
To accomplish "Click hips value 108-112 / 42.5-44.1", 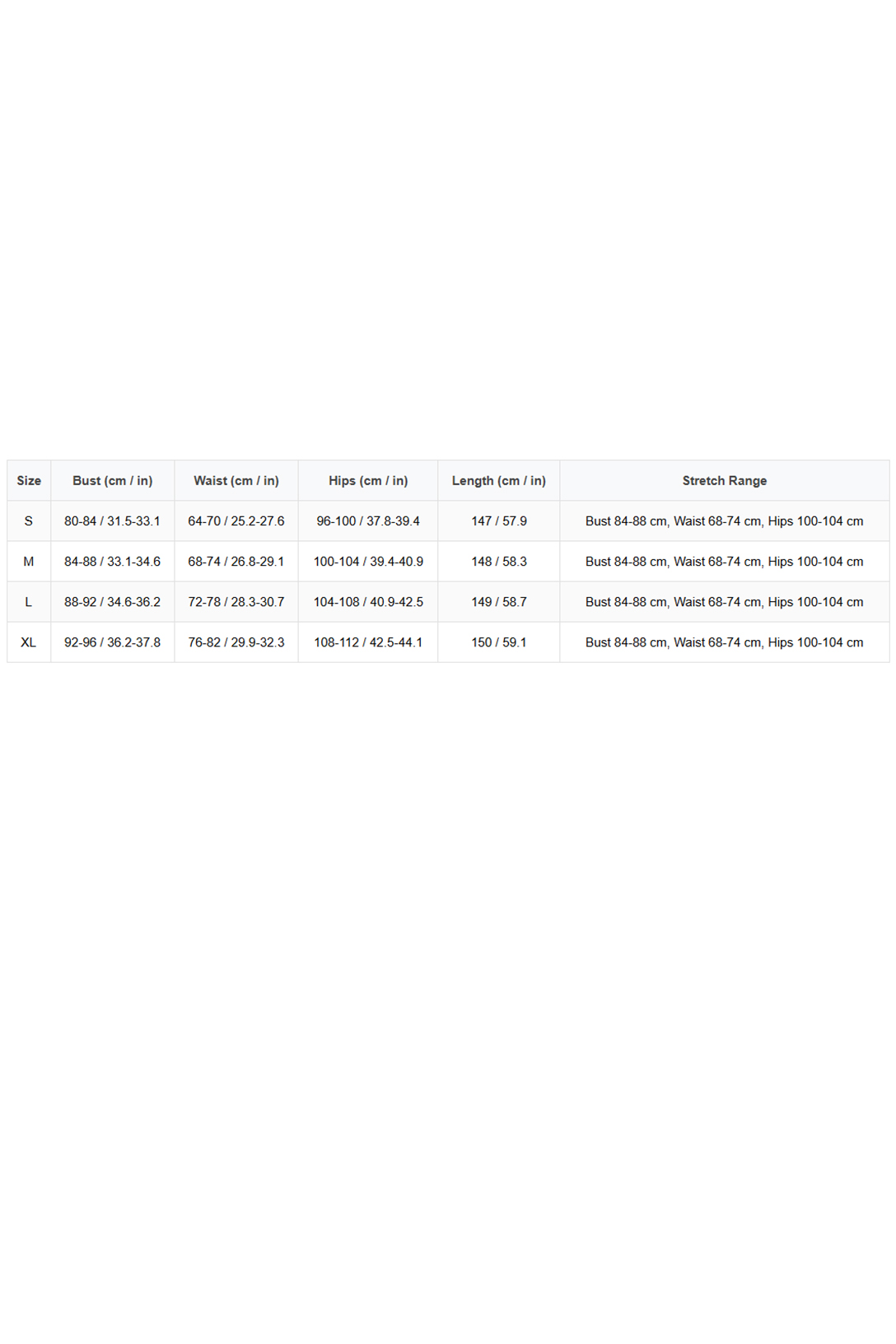I will 368,642.
